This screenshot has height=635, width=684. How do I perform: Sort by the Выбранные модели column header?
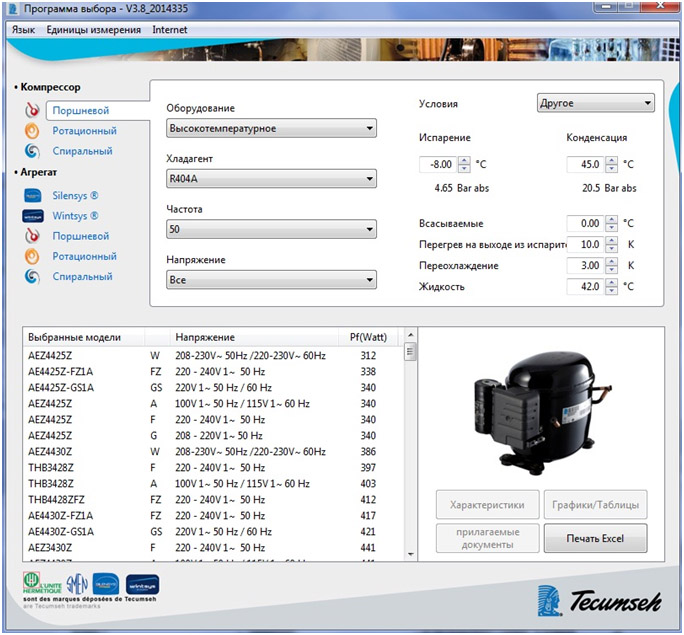tap(84, 337)
